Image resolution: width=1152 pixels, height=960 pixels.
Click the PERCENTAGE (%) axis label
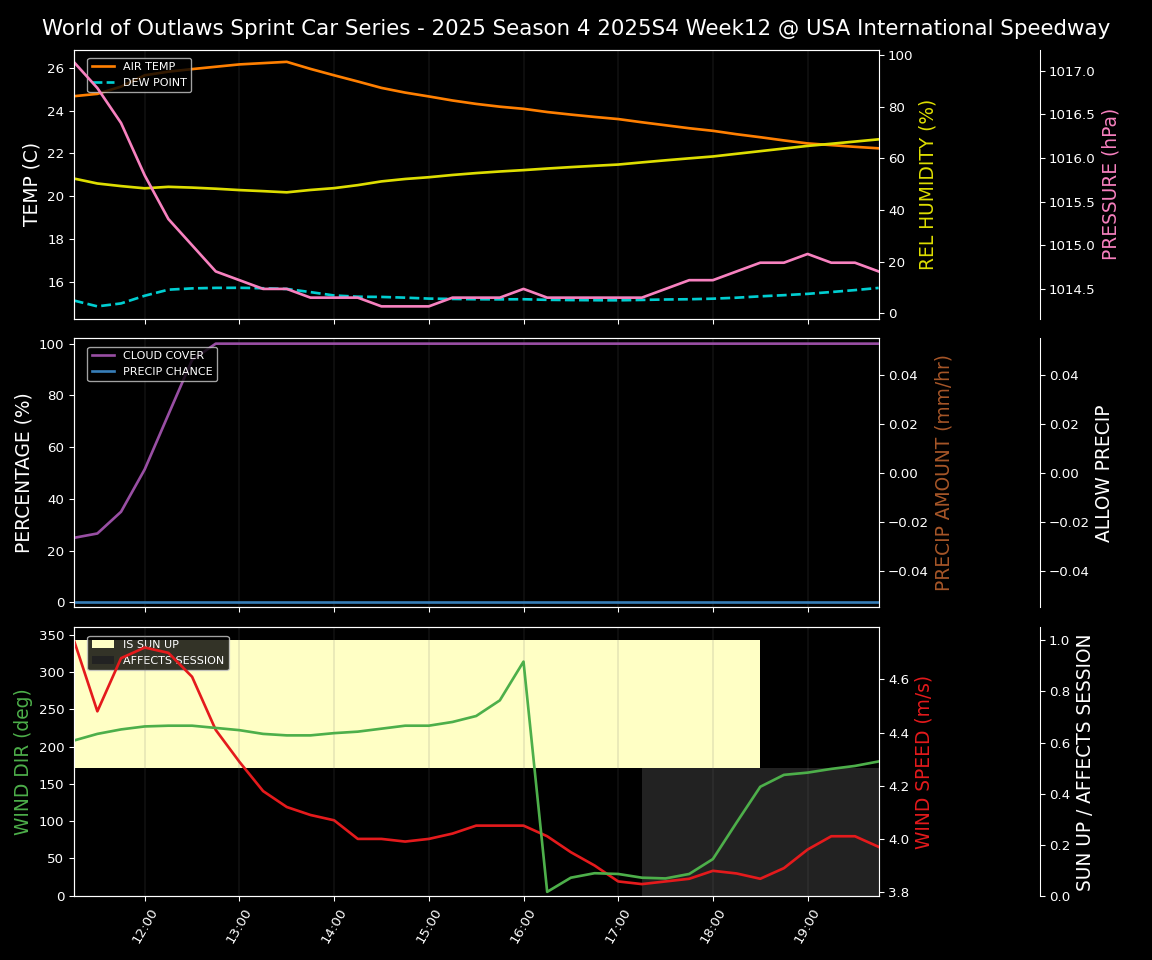(x=24, y=472)
